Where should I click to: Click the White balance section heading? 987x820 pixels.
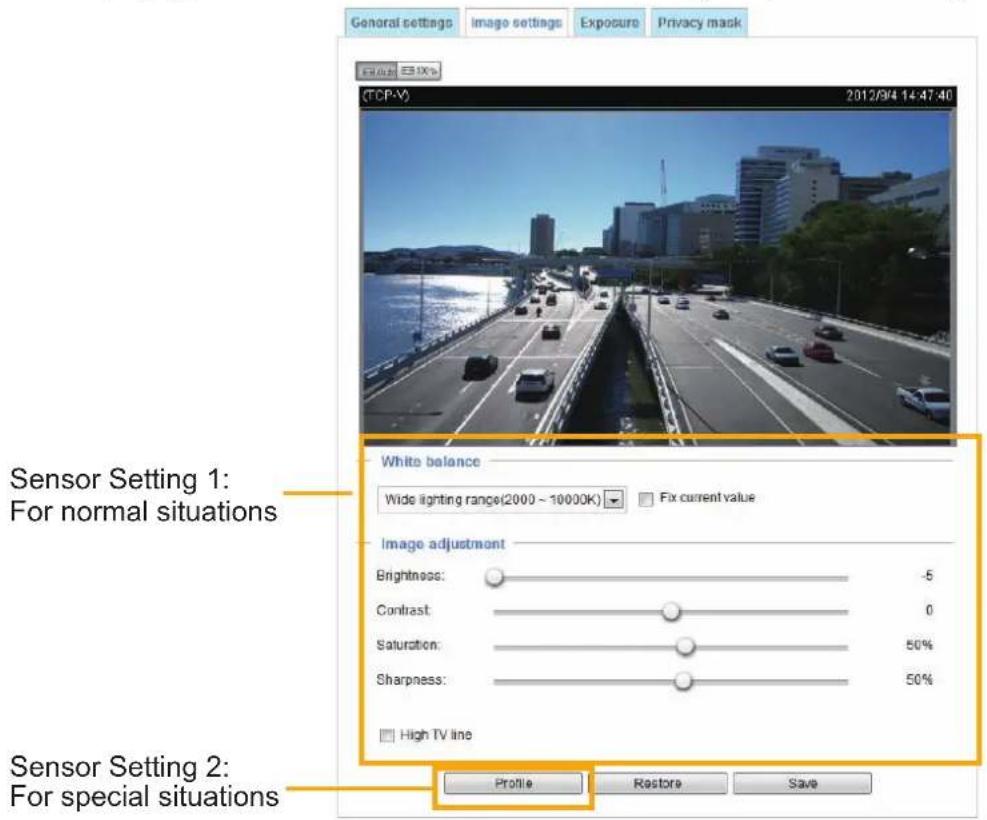(x=431, y=461)
